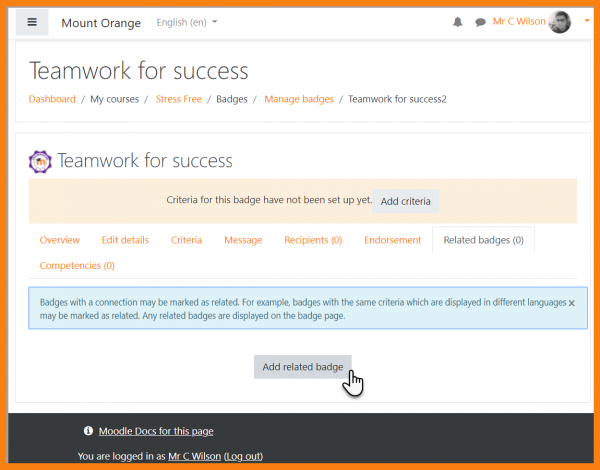Switch to the Overview tab

click(60, 240)
